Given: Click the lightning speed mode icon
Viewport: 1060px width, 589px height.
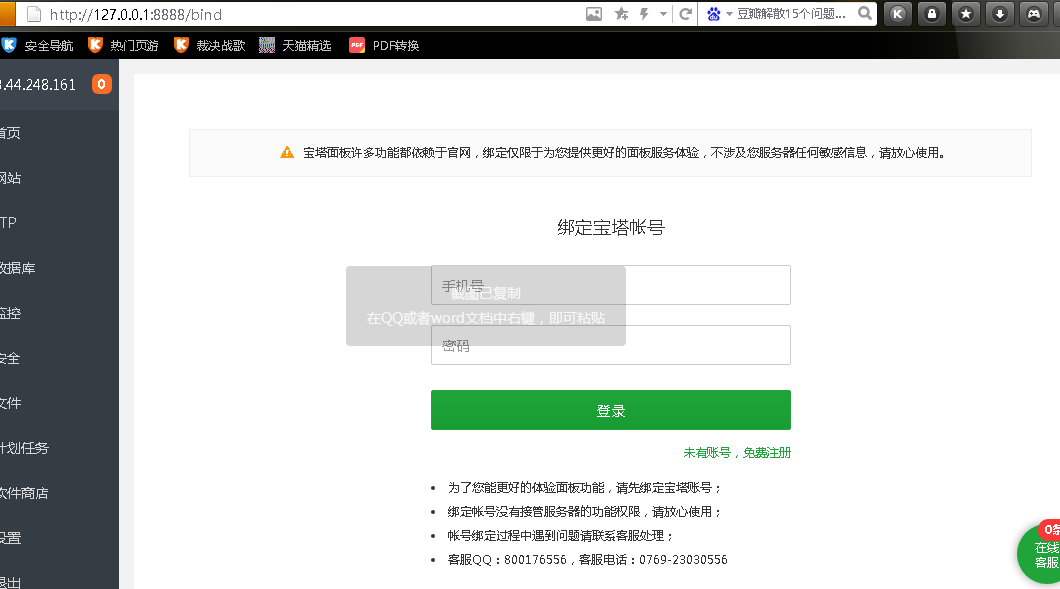Looking at the screenshot, I should [x=644, y=14].
